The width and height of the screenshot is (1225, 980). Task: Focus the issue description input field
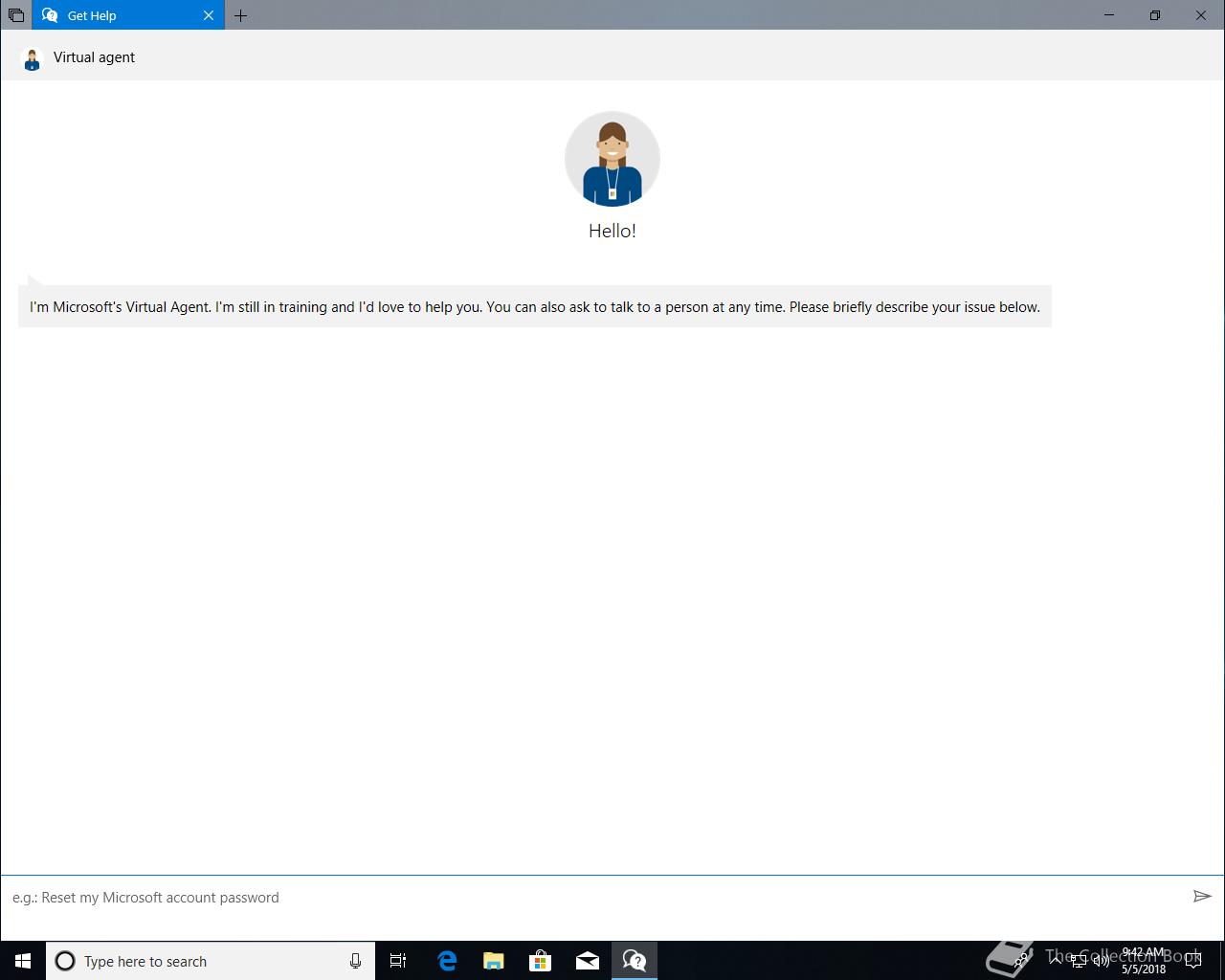coord(593,898)
